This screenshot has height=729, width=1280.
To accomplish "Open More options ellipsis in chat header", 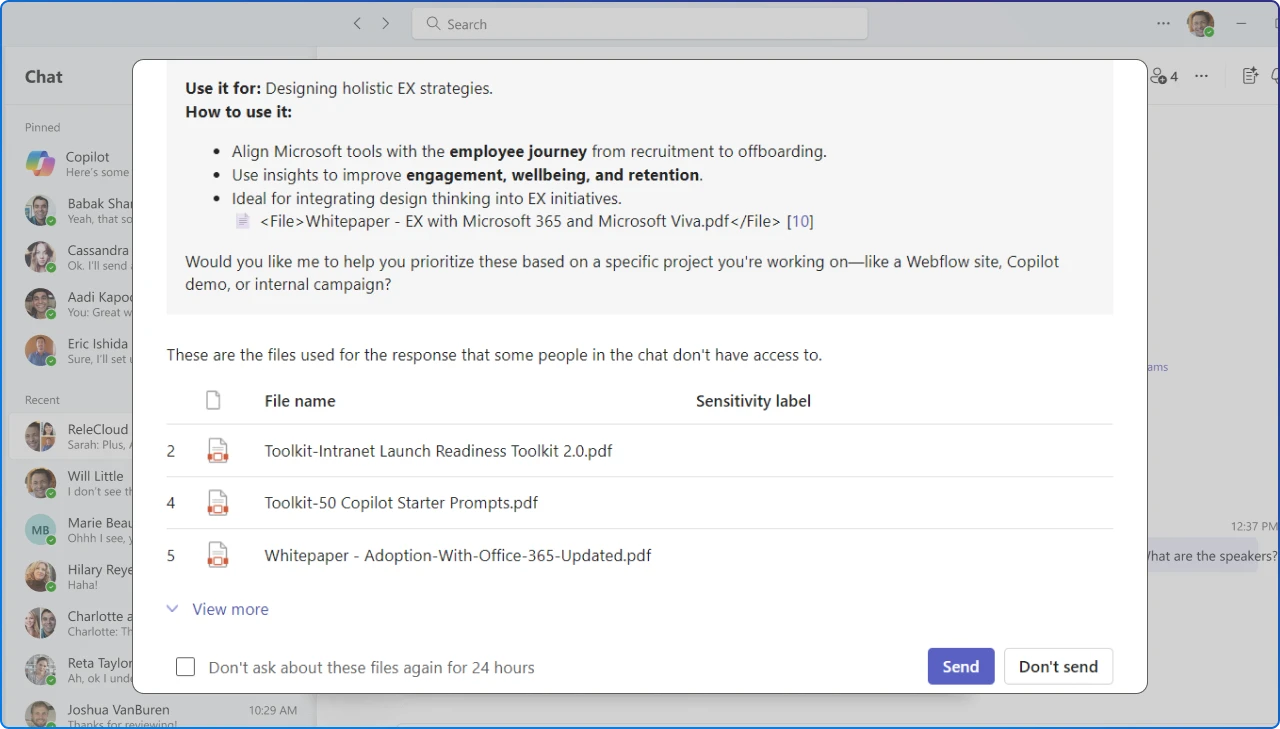I will [x=1202, y=76].
